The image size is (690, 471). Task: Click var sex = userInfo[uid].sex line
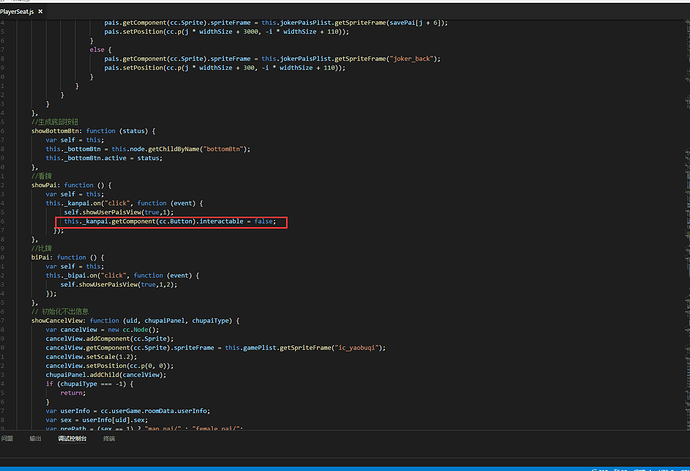point(97,420)
